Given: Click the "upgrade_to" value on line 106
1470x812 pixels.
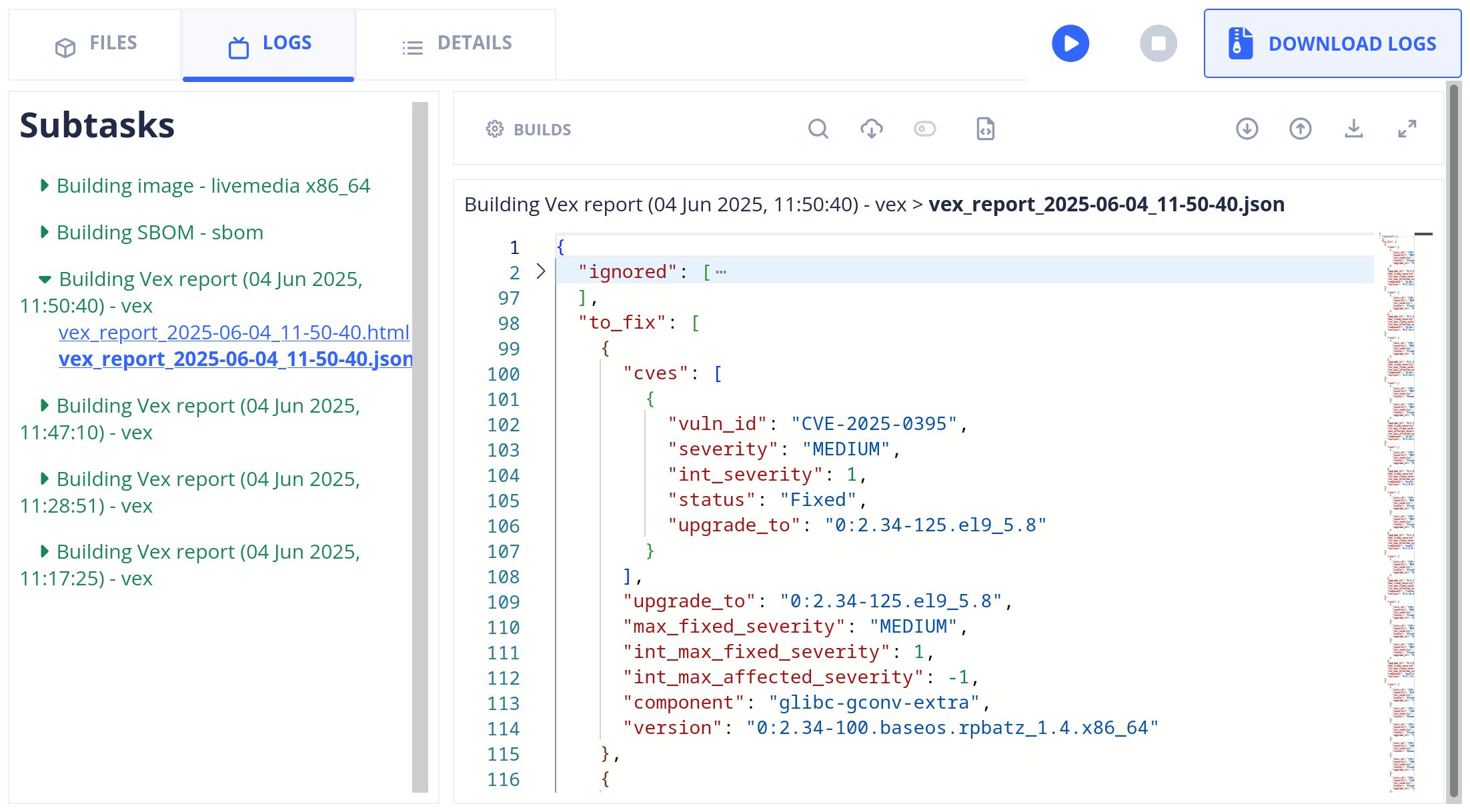Looking at the screenshot, I should click(x=935, y=525).
